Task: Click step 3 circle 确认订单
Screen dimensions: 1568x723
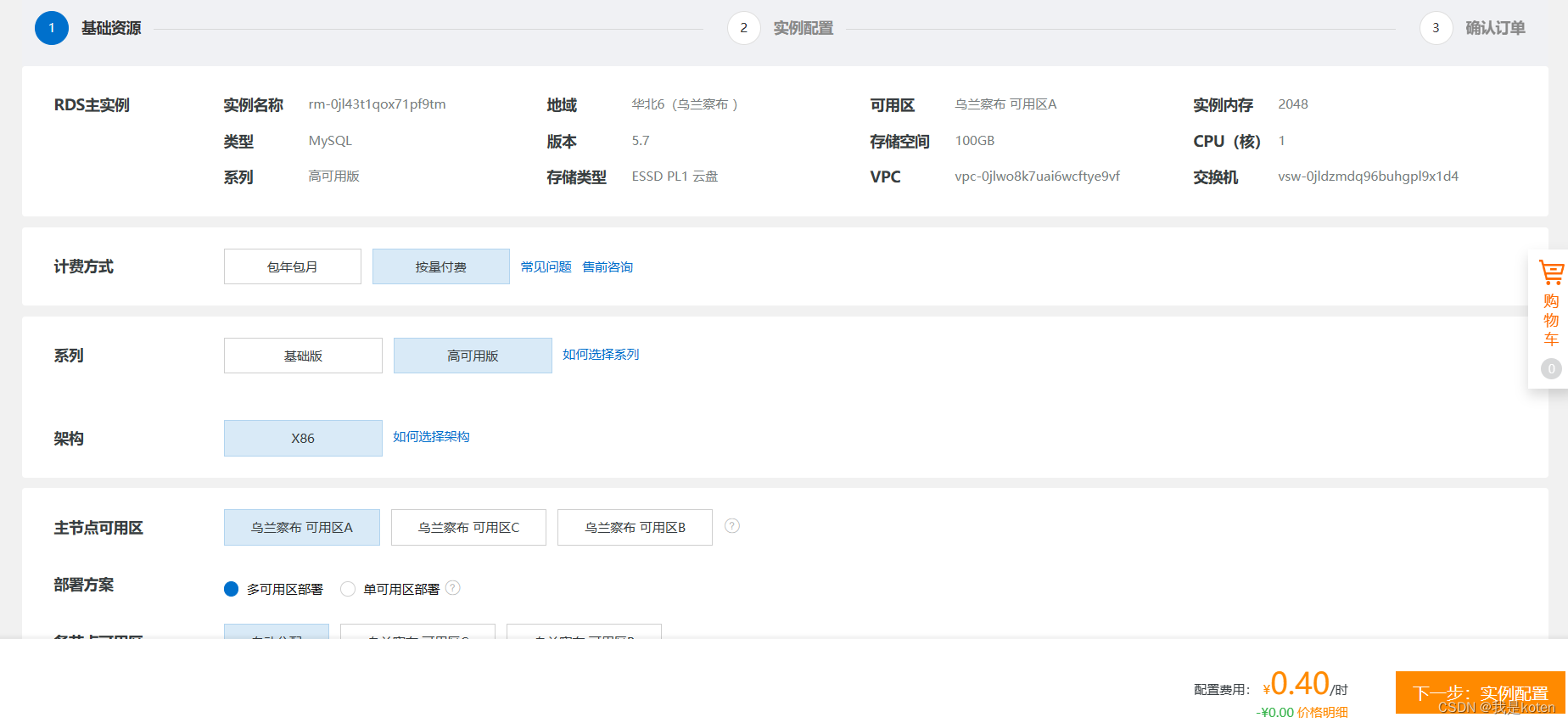Action: point(1436,28)
